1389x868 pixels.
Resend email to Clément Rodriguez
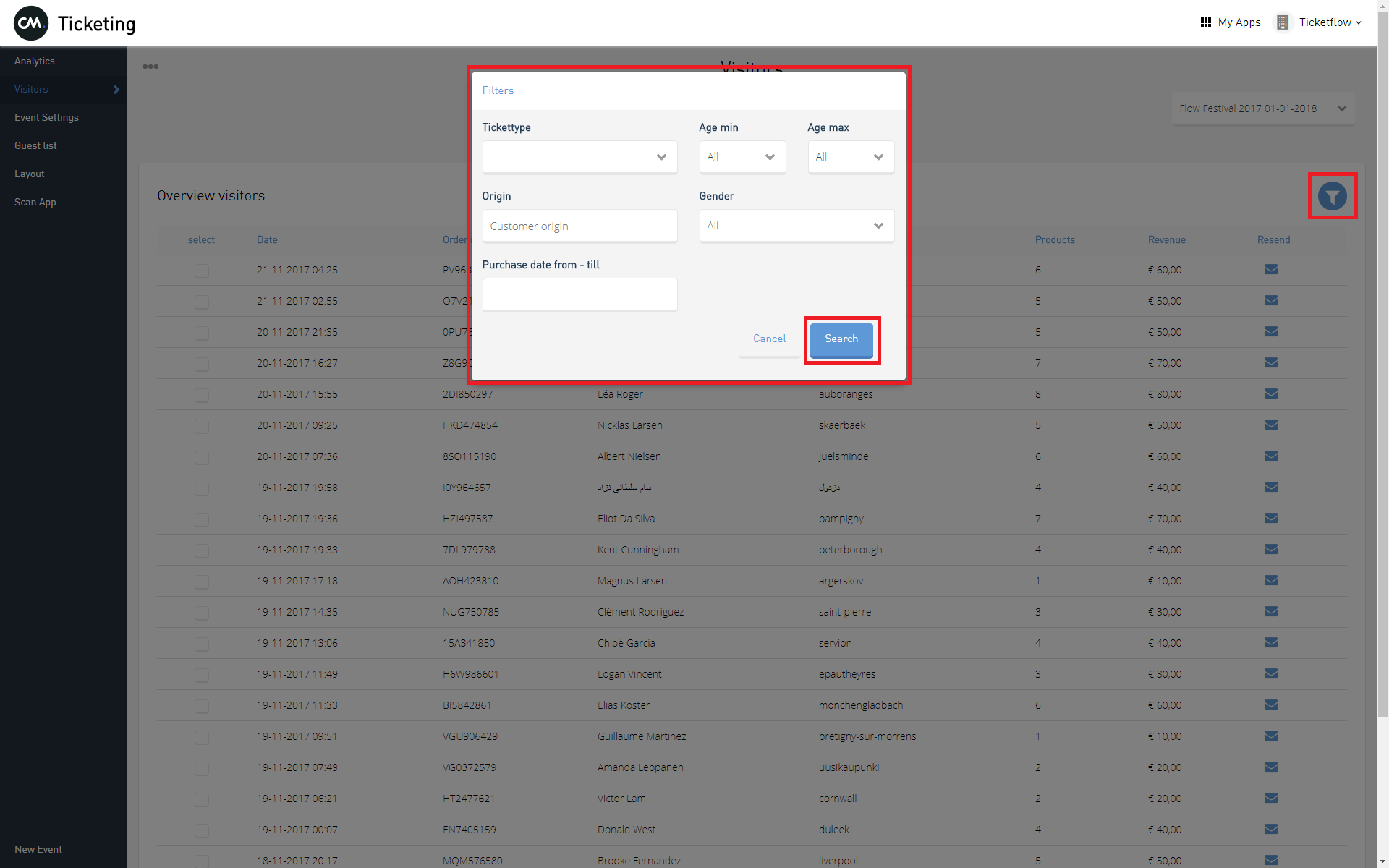[1271, 611]
